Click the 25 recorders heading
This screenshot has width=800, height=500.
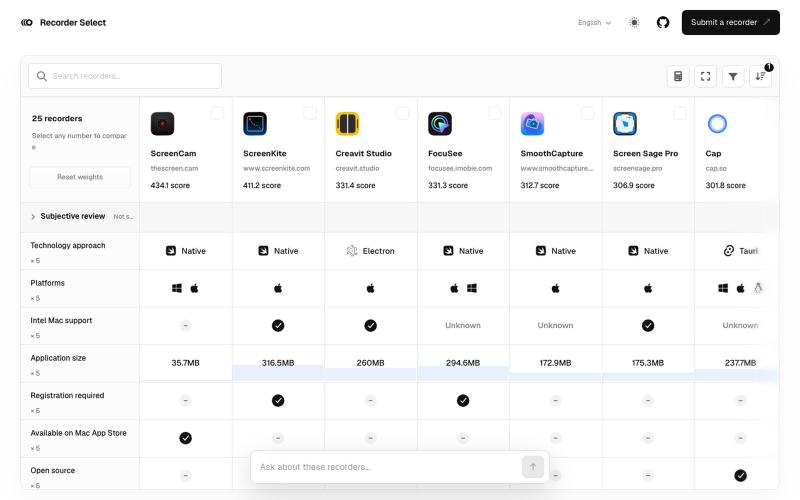57,118
